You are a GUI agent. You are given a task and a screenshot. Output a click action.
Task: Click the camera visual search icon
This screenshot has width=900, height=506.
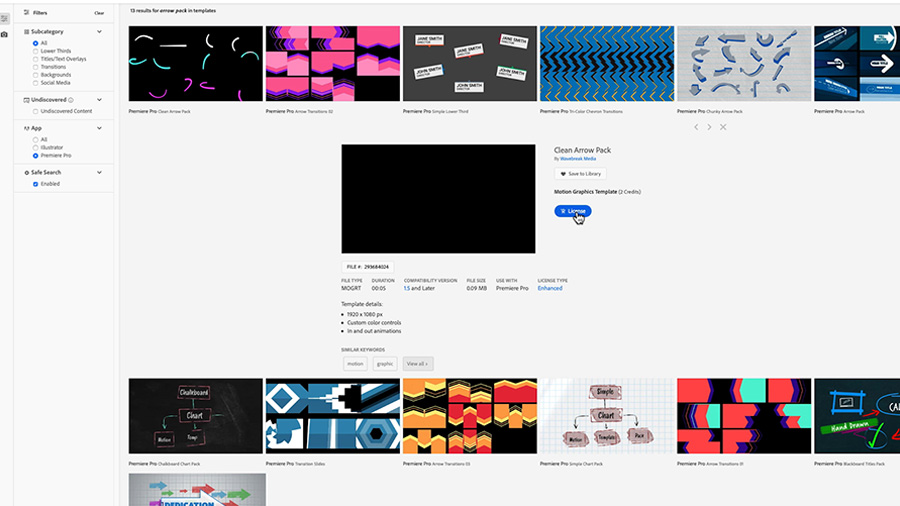tap(4, 34)
